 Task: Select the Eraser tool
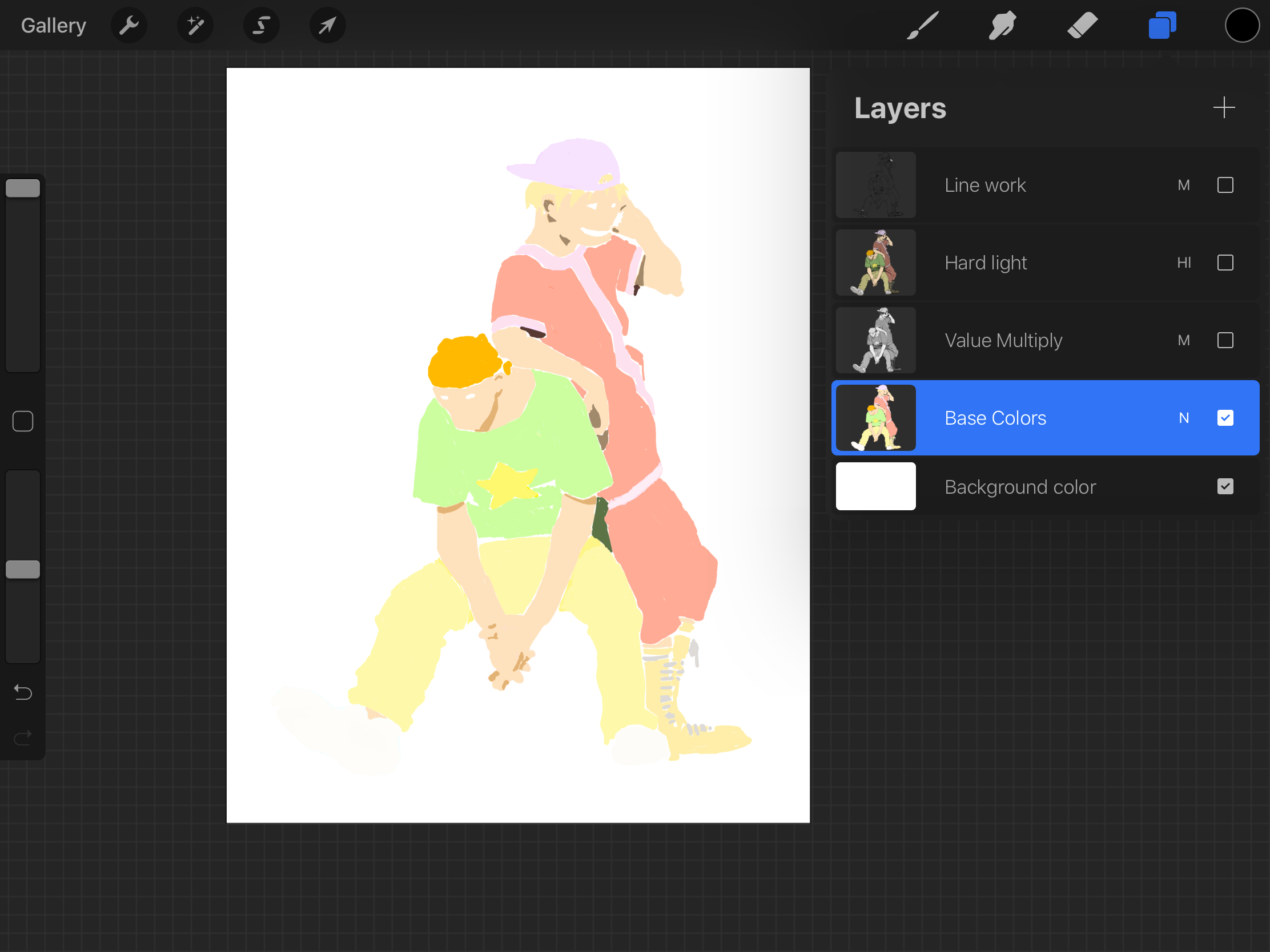click(x=1082, y=25)
